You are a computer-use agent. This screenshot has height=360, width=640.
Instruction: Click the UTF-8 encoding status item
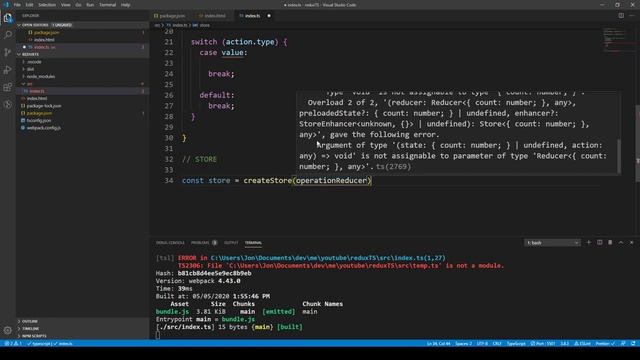[482, 344]
